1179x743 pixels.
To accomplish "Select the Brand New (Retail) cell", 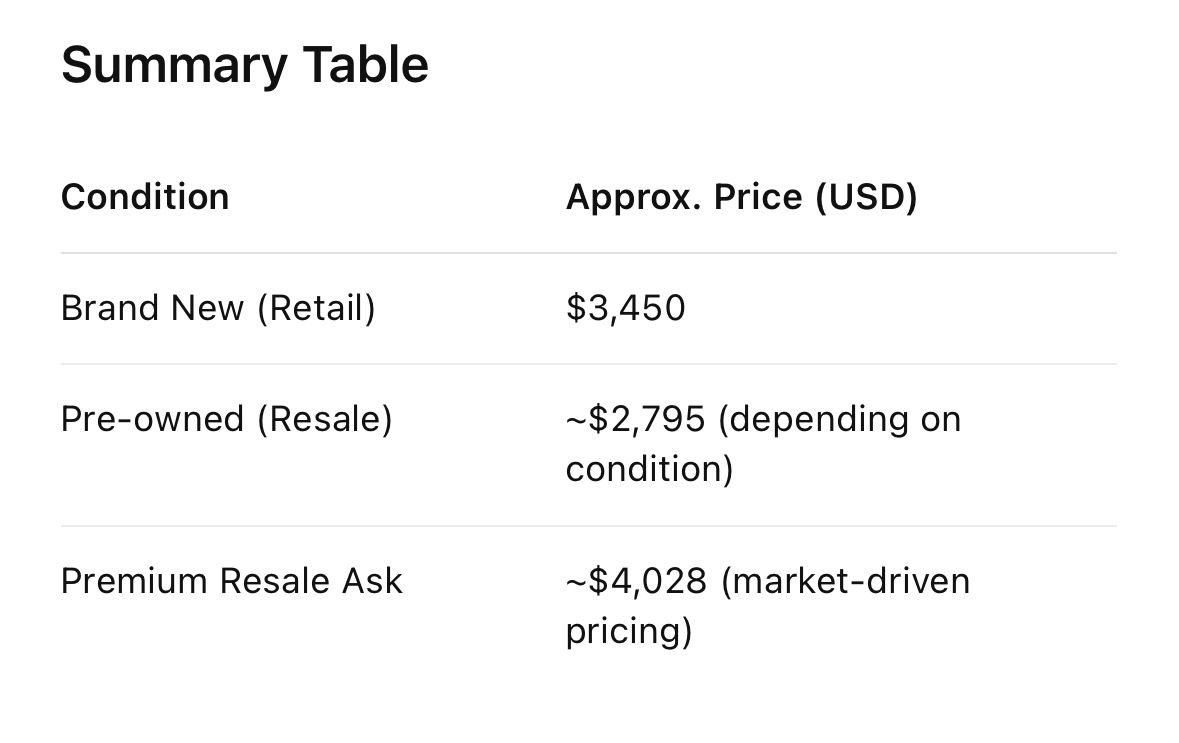I will click(x=218, y=308).
